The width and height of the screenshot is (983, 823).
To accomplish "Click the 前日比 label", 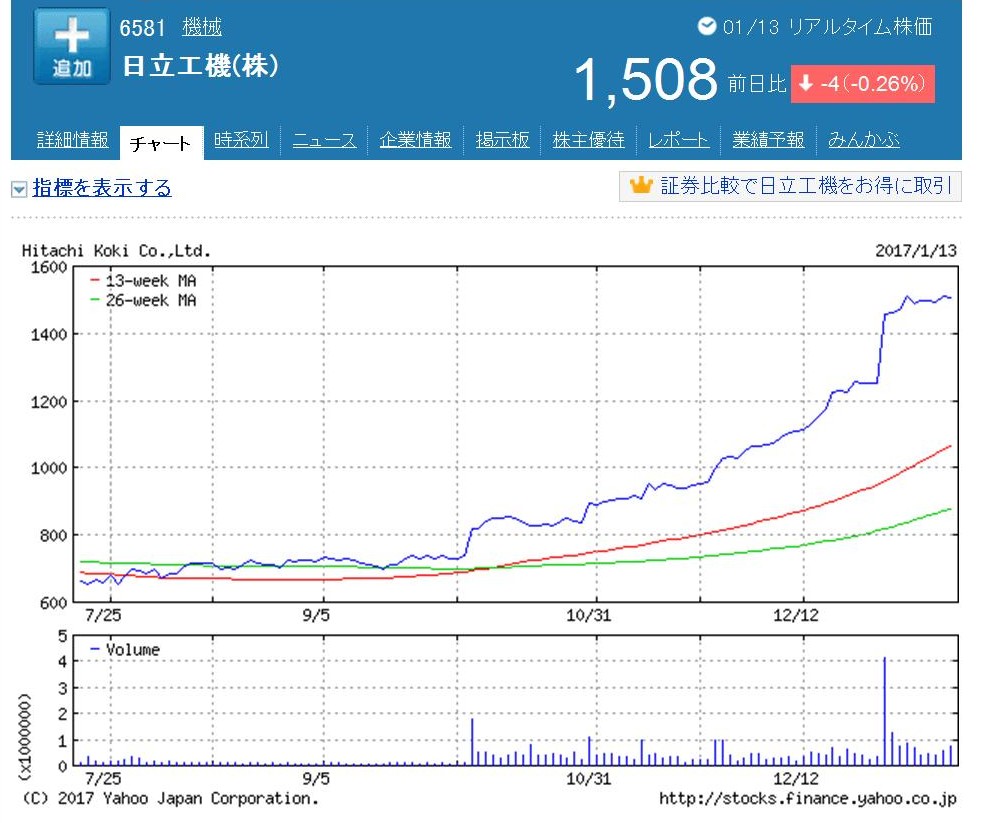I will click(757, 84).
